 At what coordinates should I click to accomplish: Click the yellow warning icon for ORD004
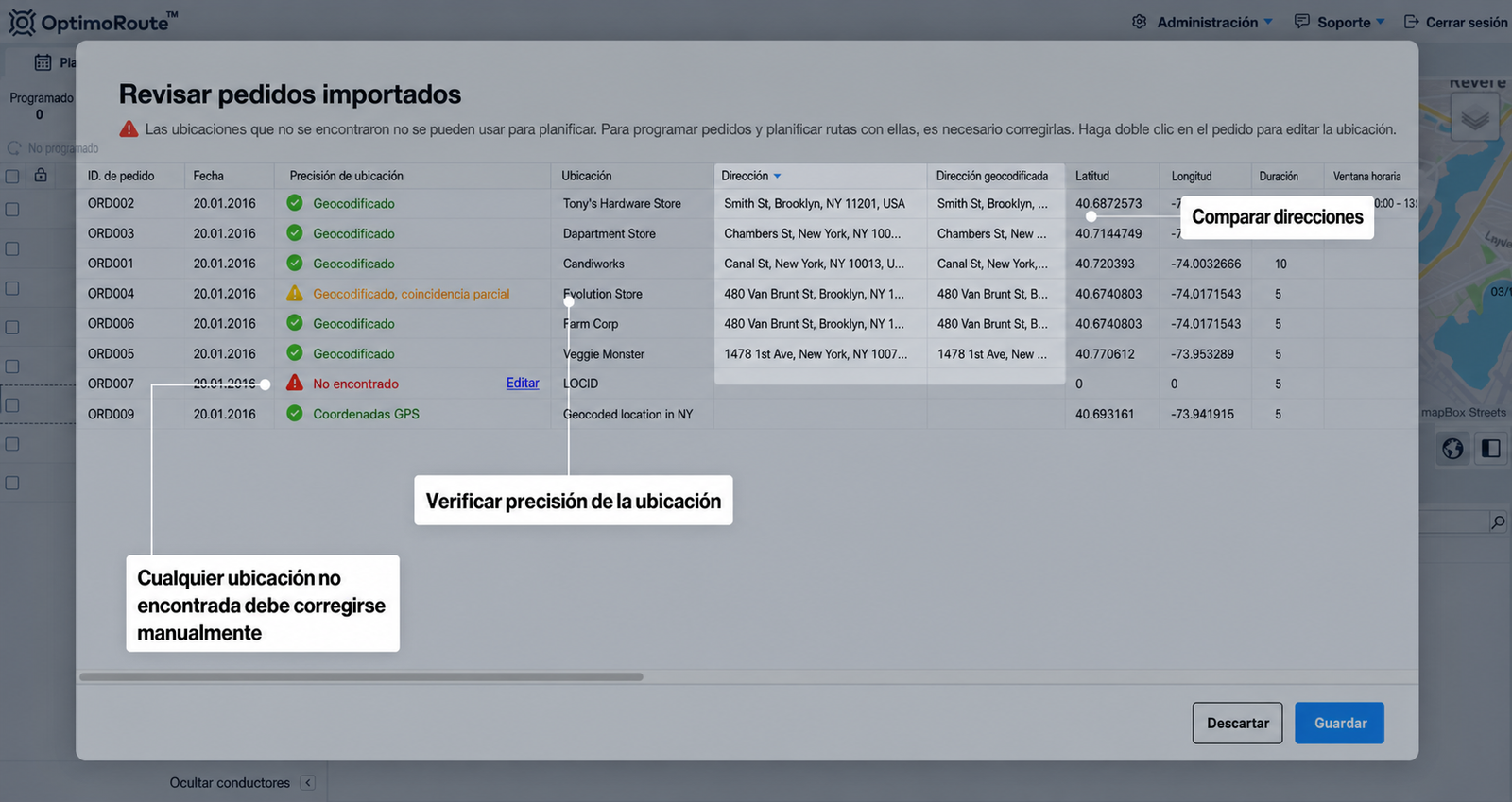295,293
